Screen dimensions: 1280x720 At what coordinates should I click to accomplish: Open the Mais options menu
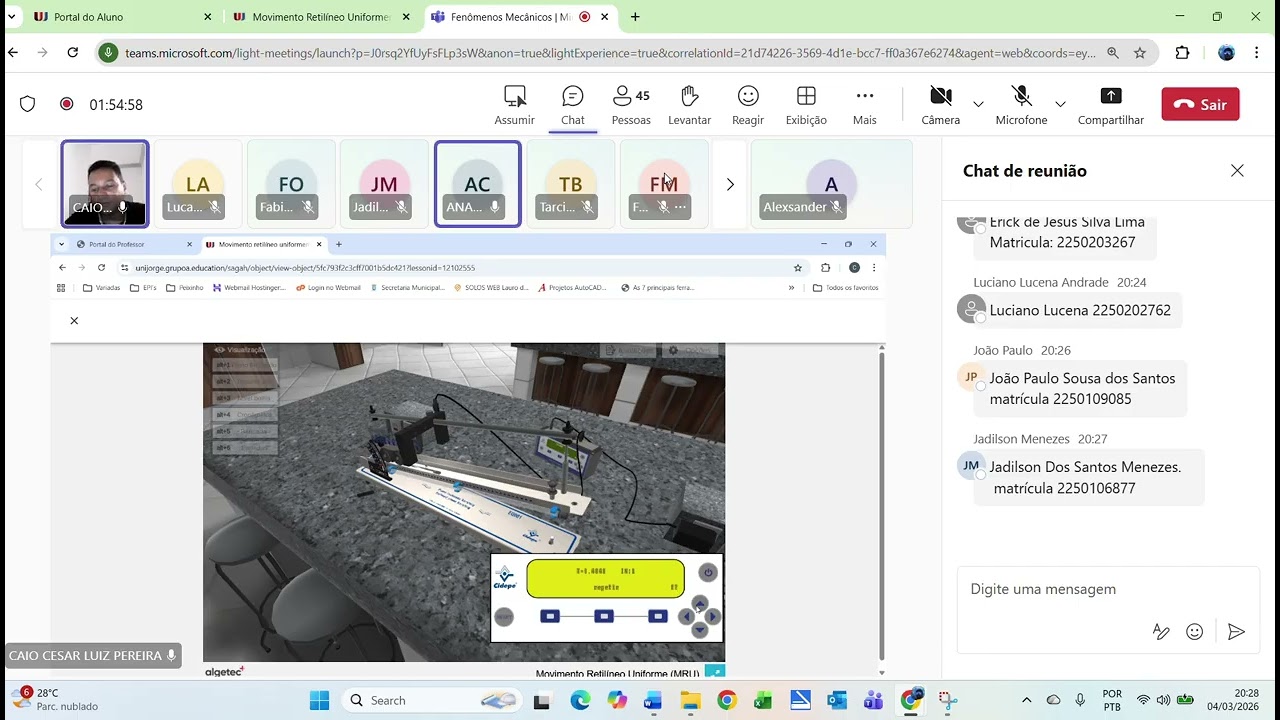point(865,105)
